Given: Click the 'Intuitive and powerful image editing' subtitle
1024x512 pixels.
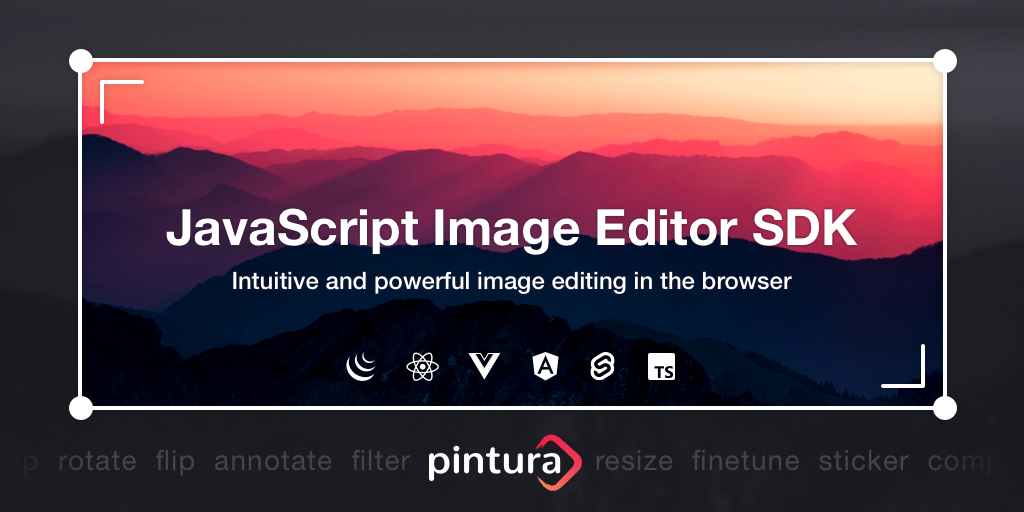Looking at the screenshot, I should [511, 281].
